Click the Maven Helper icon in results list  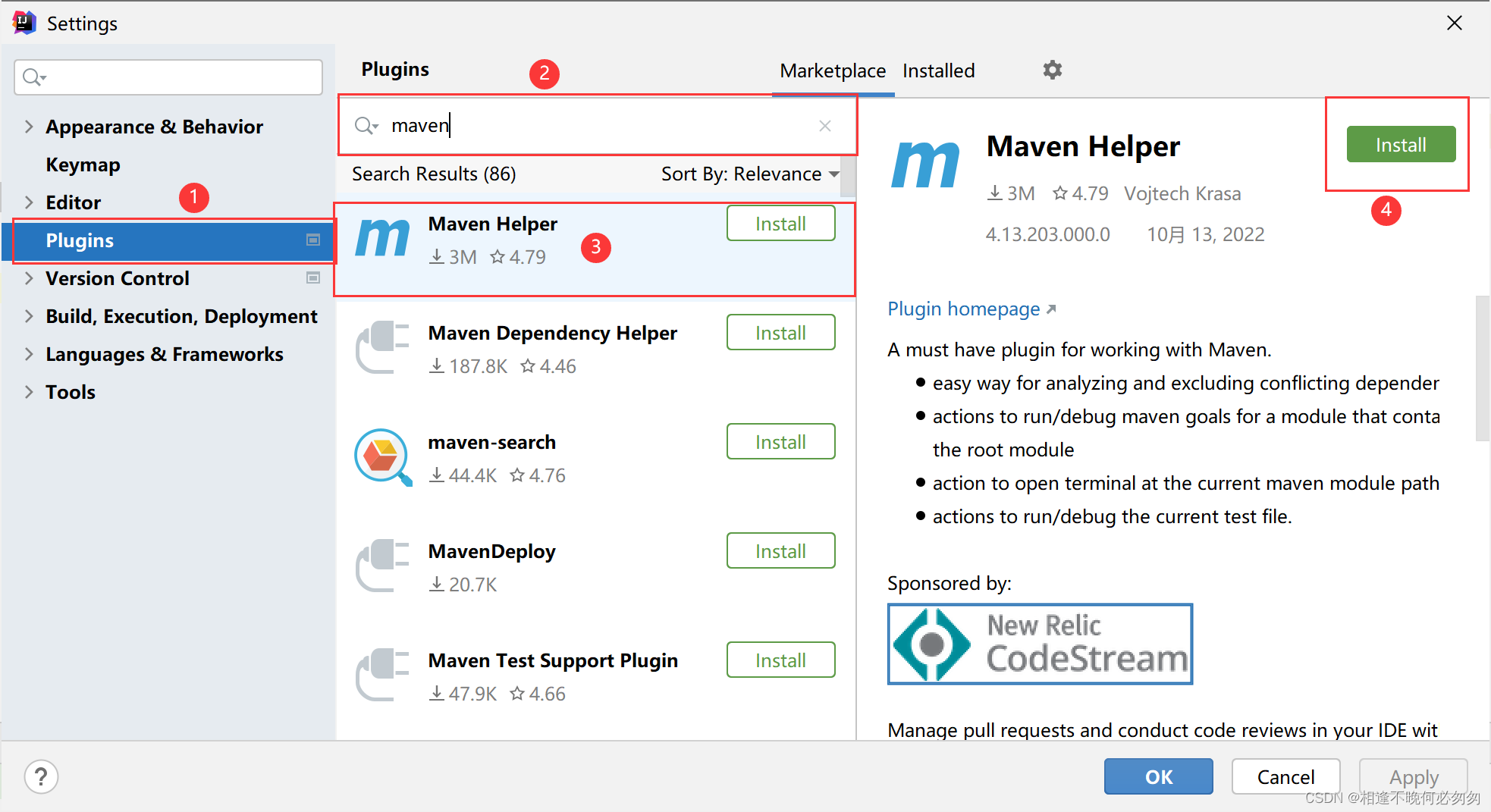(383, 237)
